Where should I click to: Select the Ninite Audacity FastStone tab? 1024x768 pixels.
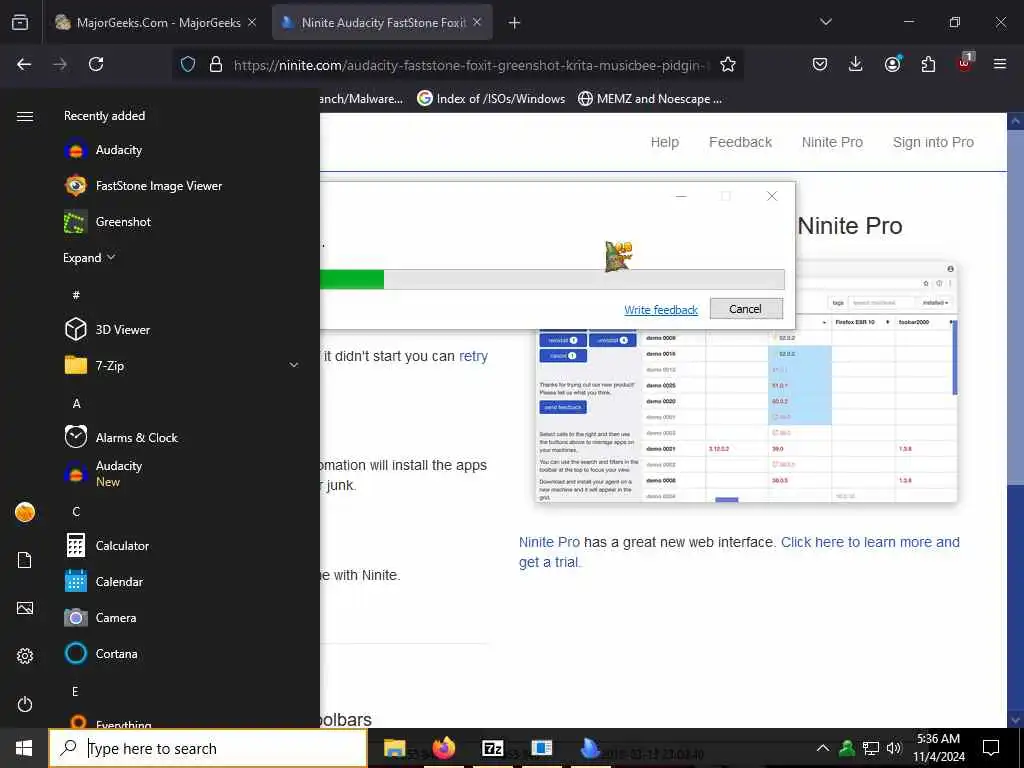[x=383, y=23]
